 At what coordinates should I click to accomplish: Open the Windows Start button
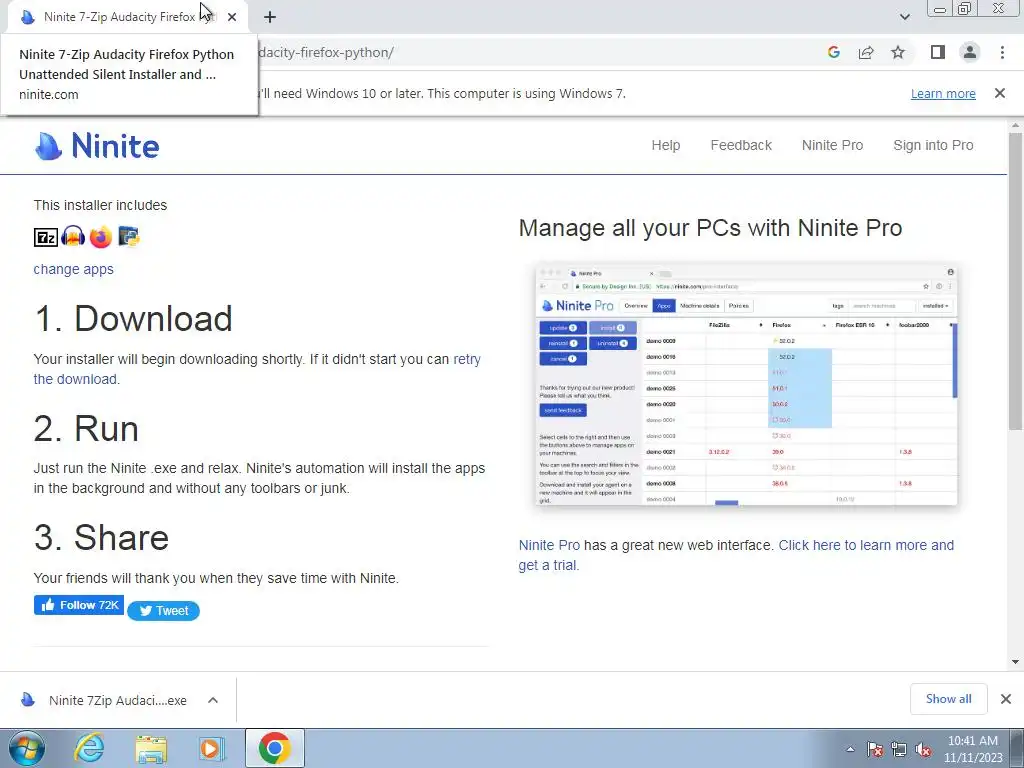[26, 748]
